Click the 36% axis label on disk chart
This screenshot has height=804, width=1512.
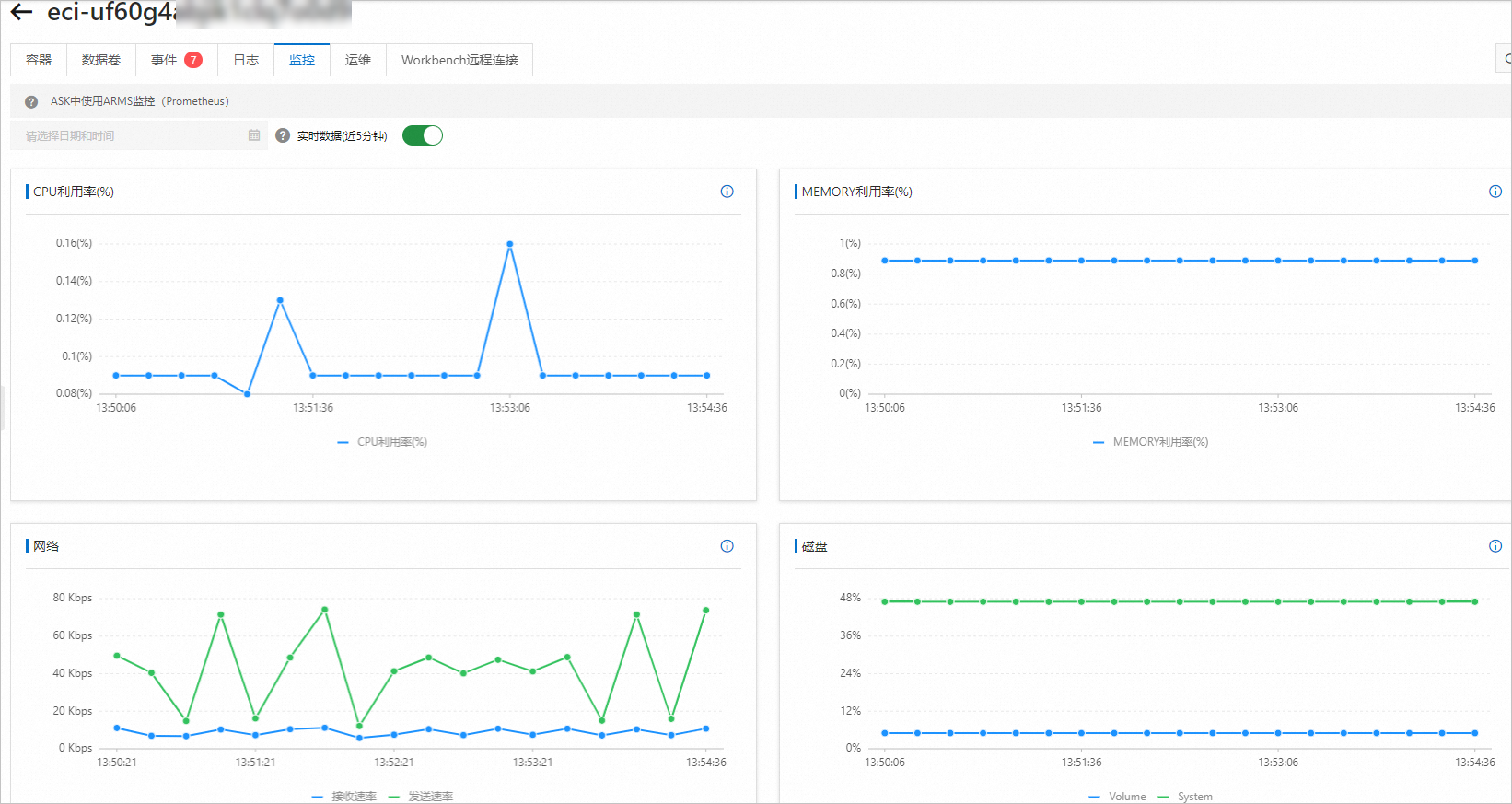coord(850,635)
